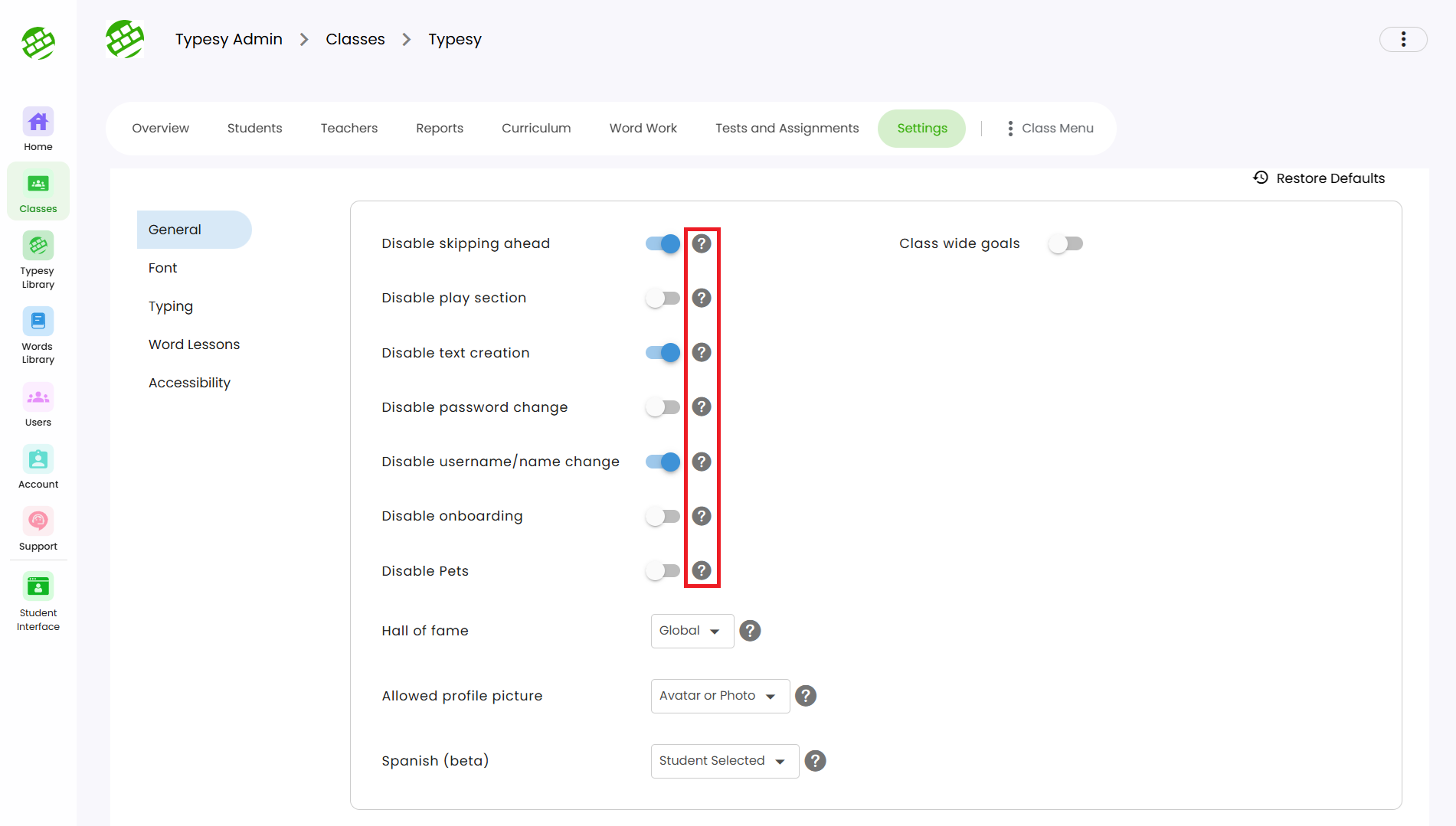This screenshot has width=1456, height=826.
Task: Click help icon for Disable skipping ahead
Action: click(701, 243)
